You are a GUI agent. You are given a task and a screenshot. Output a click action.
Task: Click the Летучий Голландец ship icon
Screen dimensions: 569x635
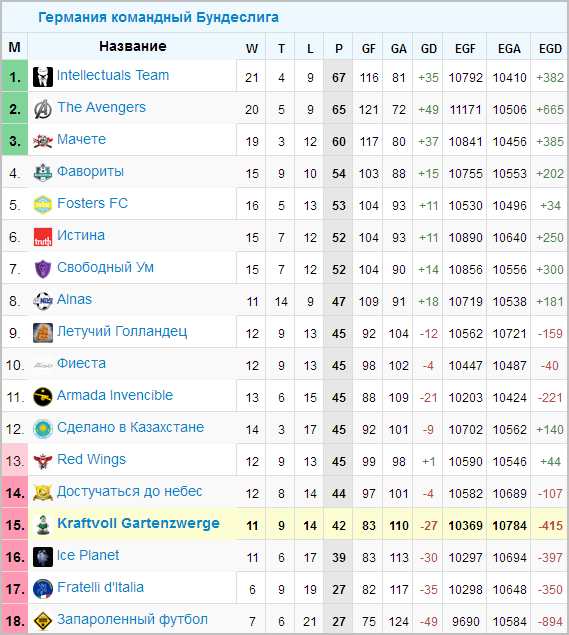coord(43,332)
